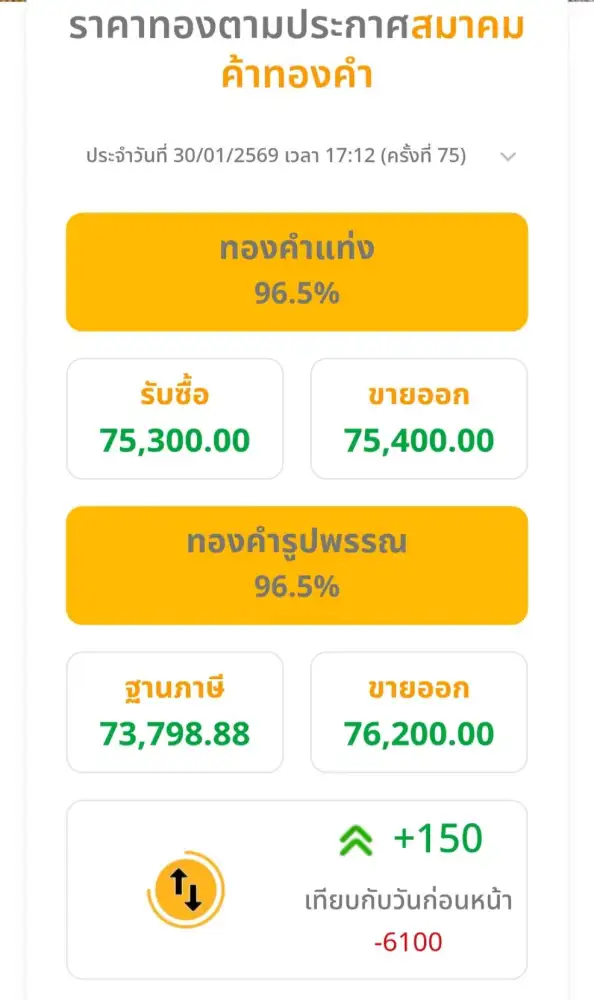Click the circular up-down arrows price change icon

click(185, 891)
